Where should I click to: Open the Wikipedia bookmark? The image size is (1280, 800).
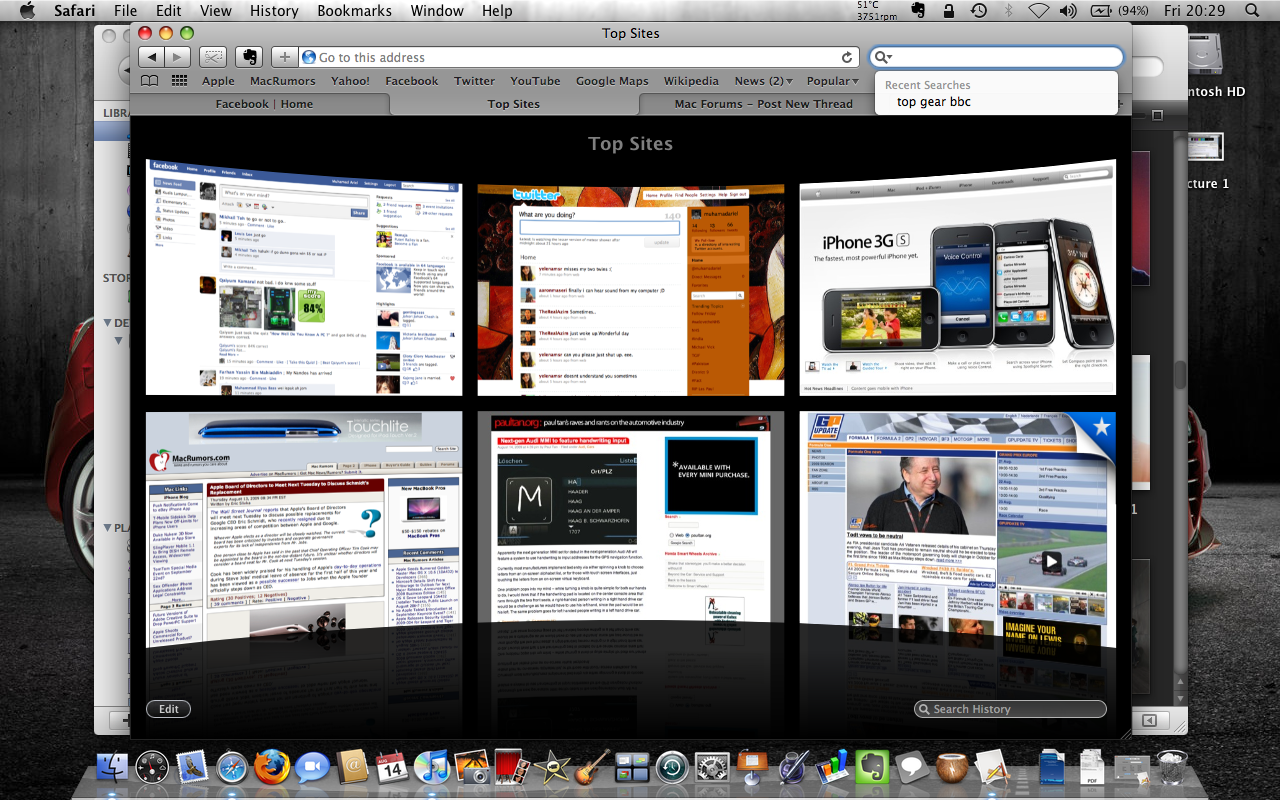click(691, 81)
